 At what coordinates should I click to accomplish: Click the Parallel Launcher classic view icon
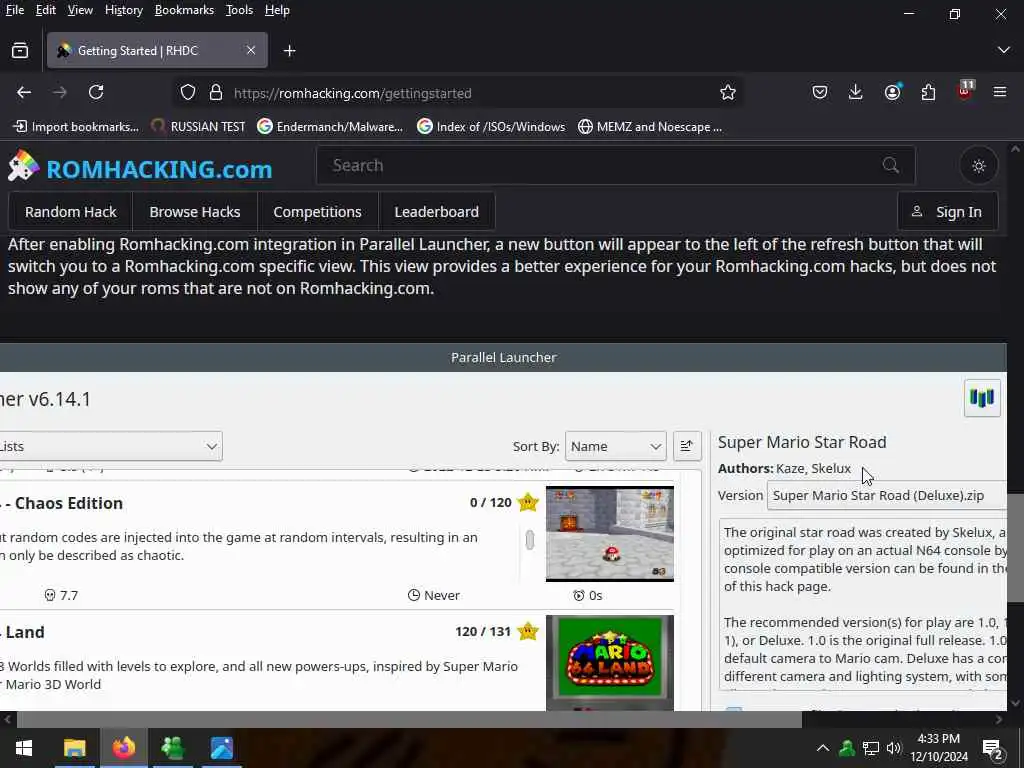982,398
